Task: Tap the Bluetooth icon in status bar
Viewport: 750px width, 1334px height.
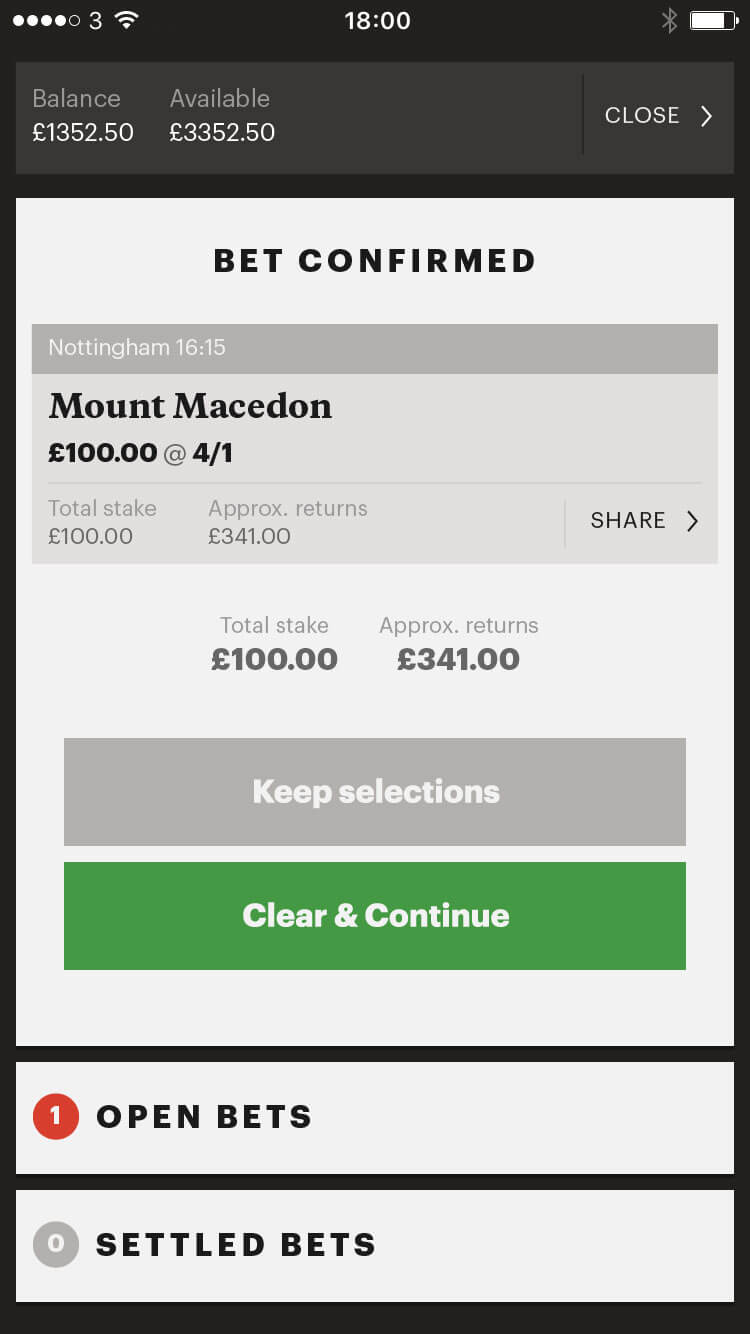Action: tap(669, 20)
